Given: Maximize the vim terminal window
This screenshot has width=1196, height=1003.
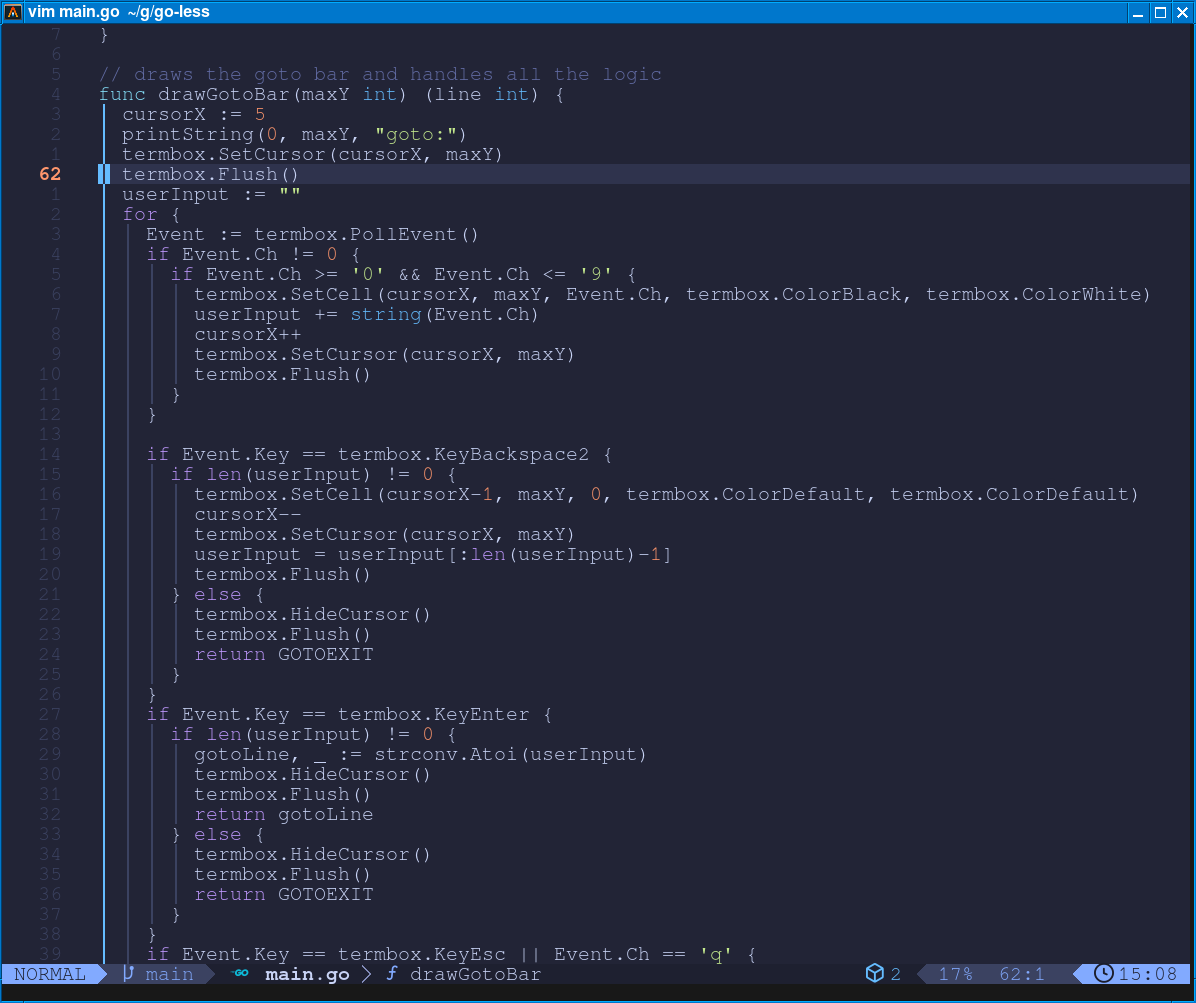Looking at the screenshot, I should click(x=1160, y=13).
